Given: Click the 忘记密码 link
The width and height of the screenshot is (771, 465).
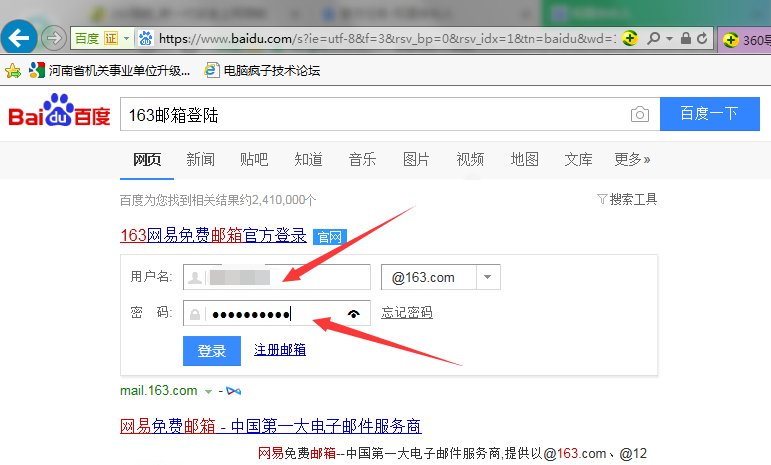Looking at the screenshot, I should point(407,313).
